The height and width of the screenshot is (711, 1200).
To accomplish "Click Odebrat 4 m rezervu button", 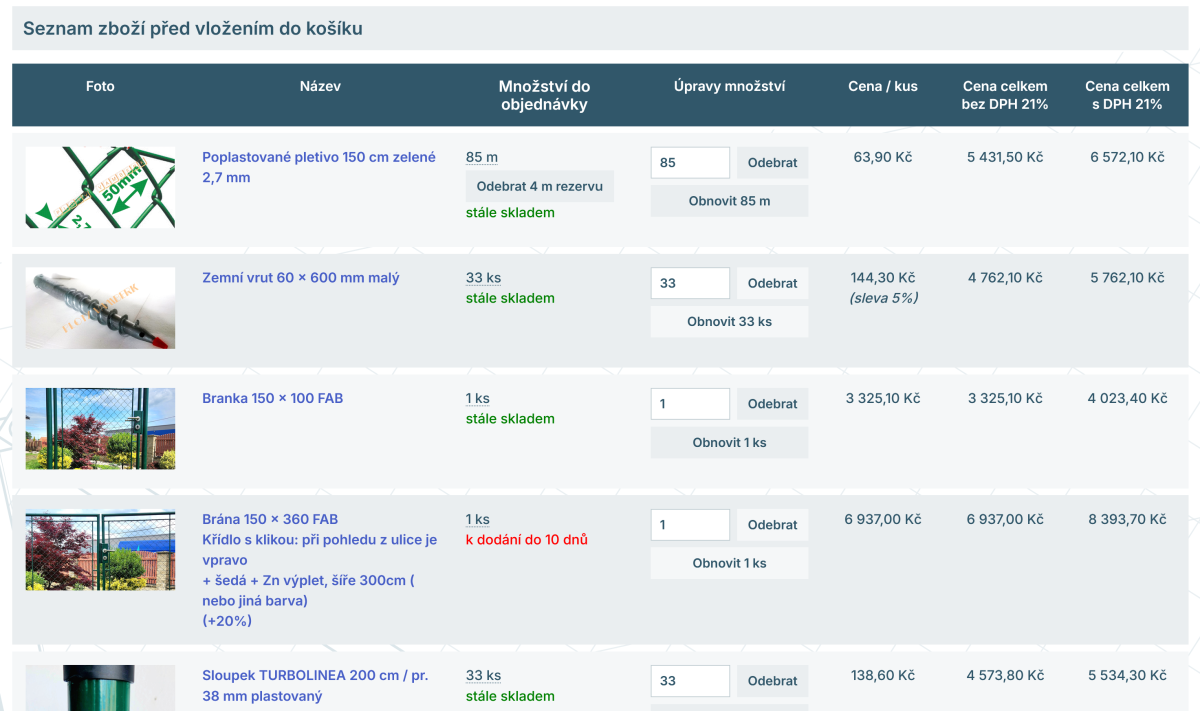I will [x=540, y=186].
